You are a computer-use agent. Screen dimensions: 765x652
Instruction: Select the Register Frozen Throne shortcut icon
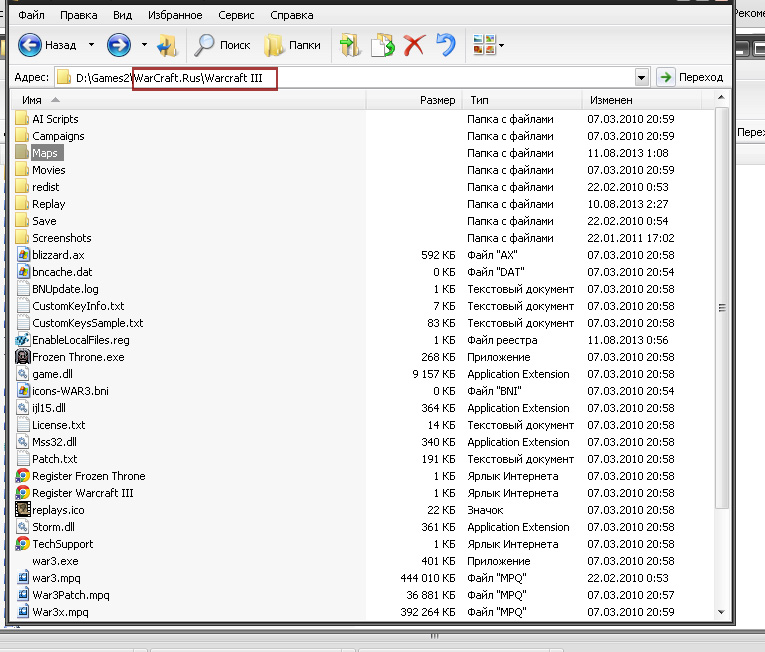23,475
